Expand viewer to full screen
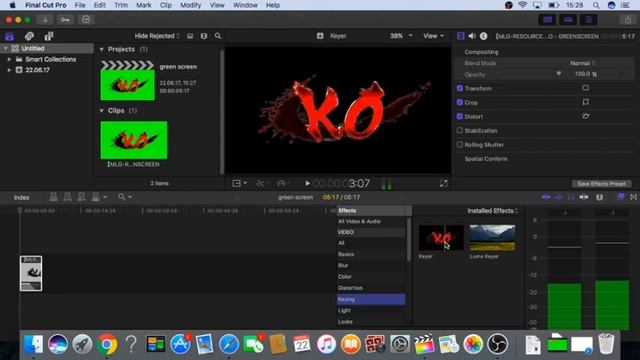This screenshot has height=360, width=640. [x=444, y=184]
